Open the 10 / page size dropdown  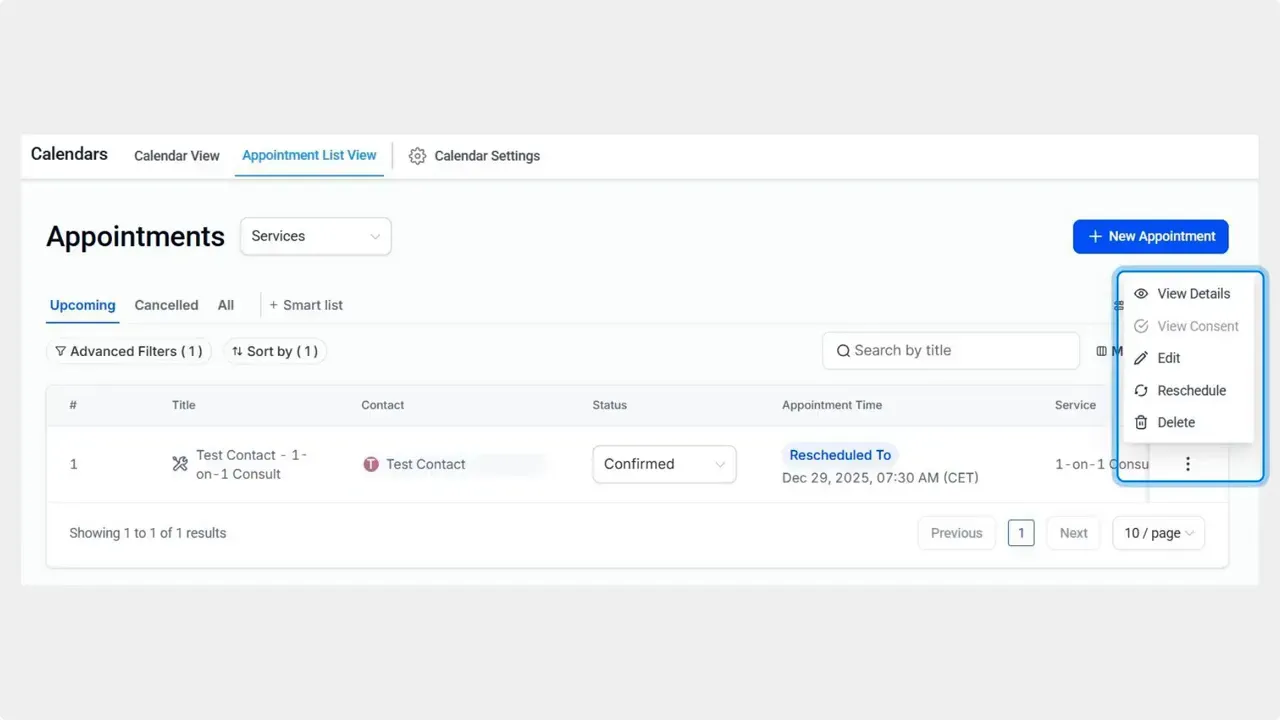1158,533
